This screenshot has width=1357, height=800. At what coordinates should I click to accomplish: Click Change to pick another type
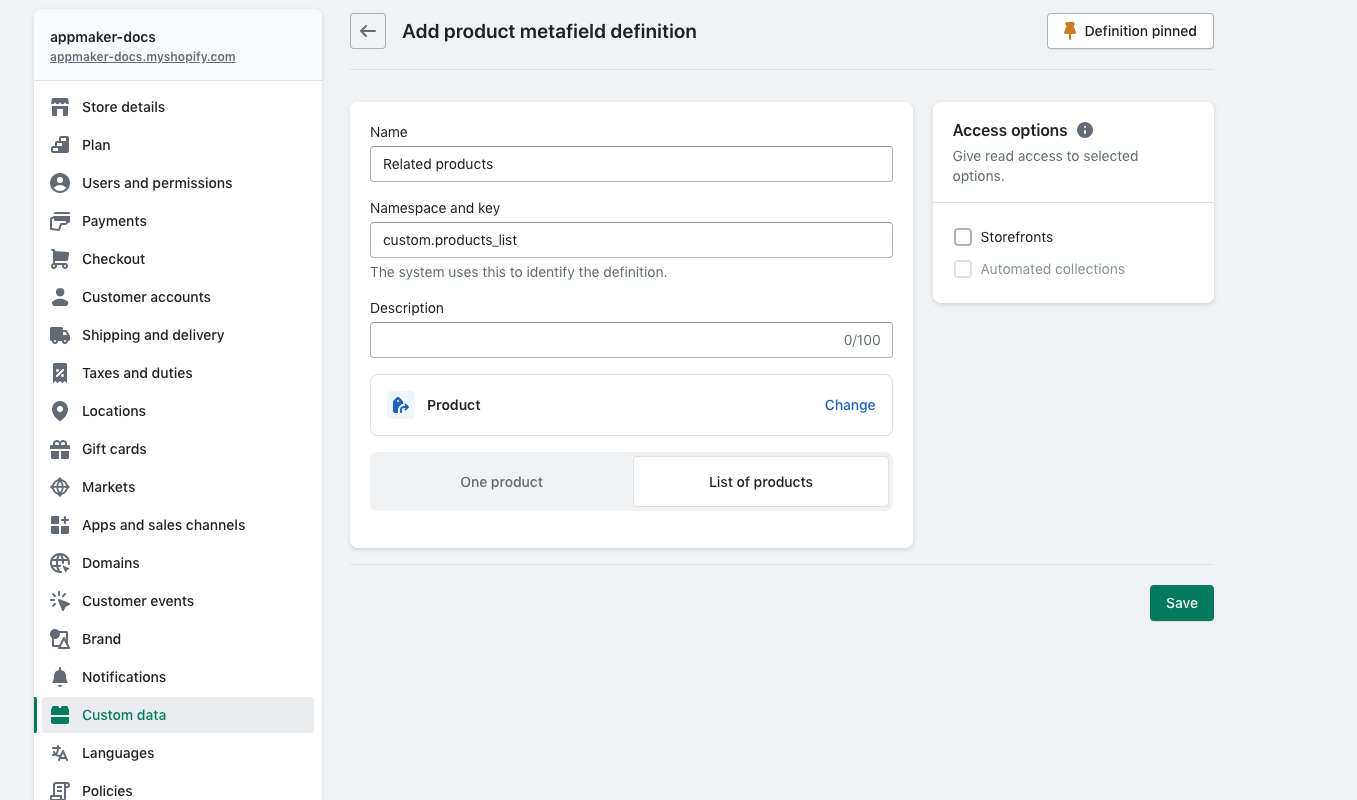pyautogui.click(x=849, y=405)
